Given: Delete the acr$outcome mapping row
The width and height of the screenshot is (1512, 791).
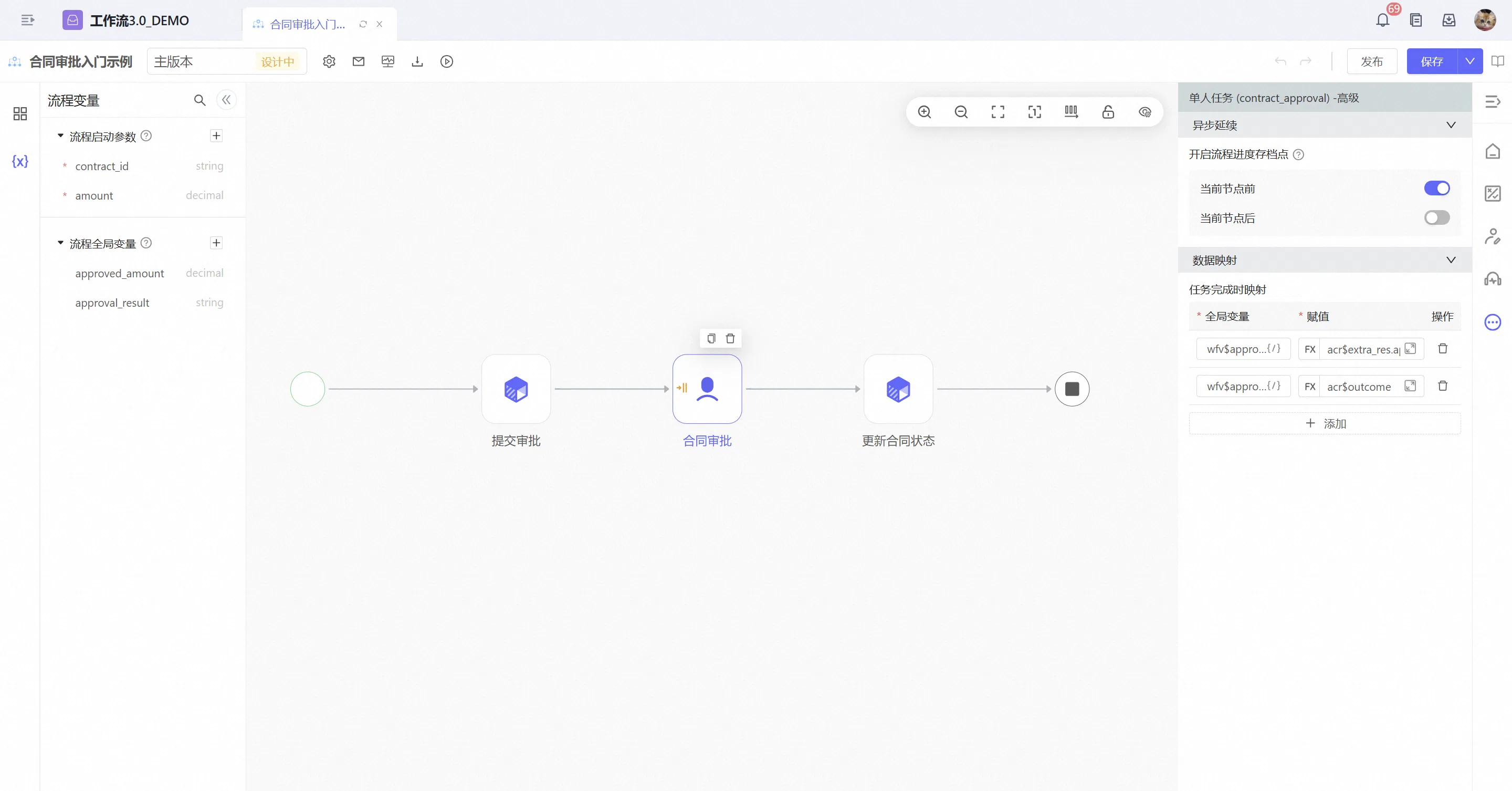Looking at the screenshot, I should coord(1443,386).
